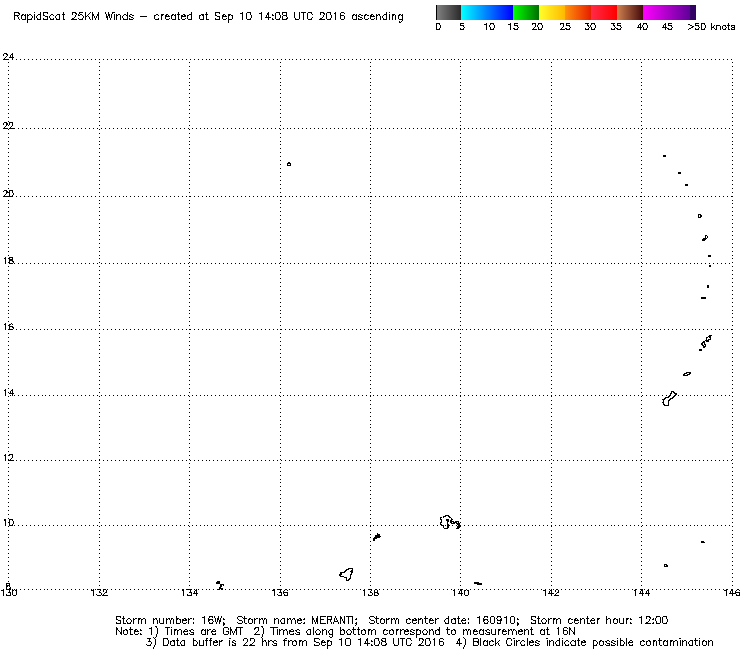Click the RapidScat 25KM Winds title text
Image resolution: width=740 pixels, height=650 pixels.
coord(208,17)
